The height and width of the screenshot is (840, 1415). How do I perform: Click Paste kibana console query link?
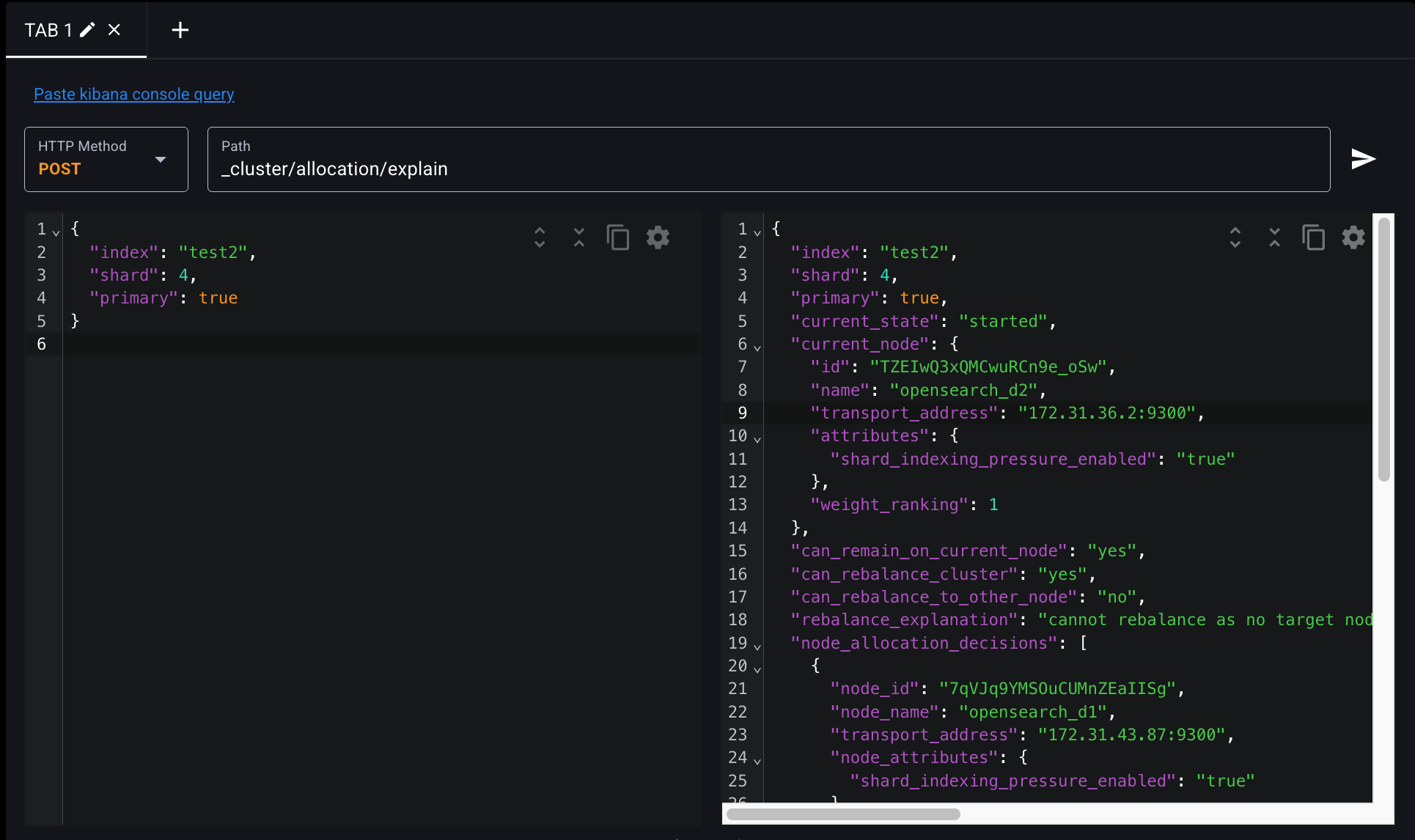(133, 94)
